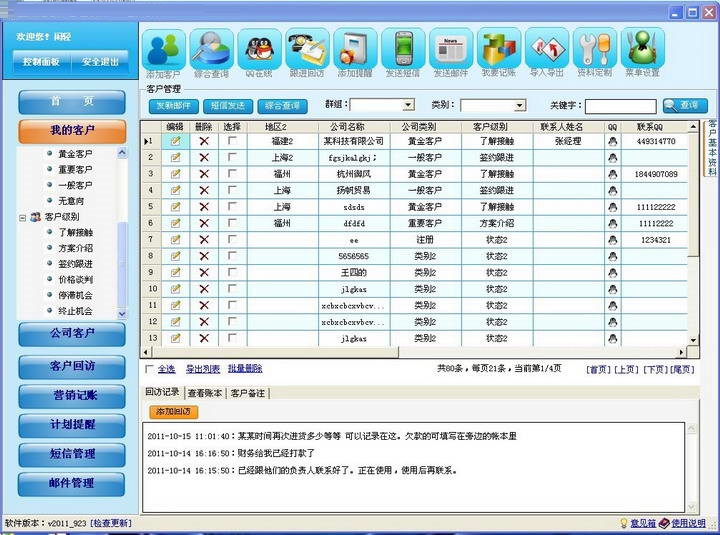Click table scroll-up arrow
Screen dimensions: 720x535
tap(693, 126)
